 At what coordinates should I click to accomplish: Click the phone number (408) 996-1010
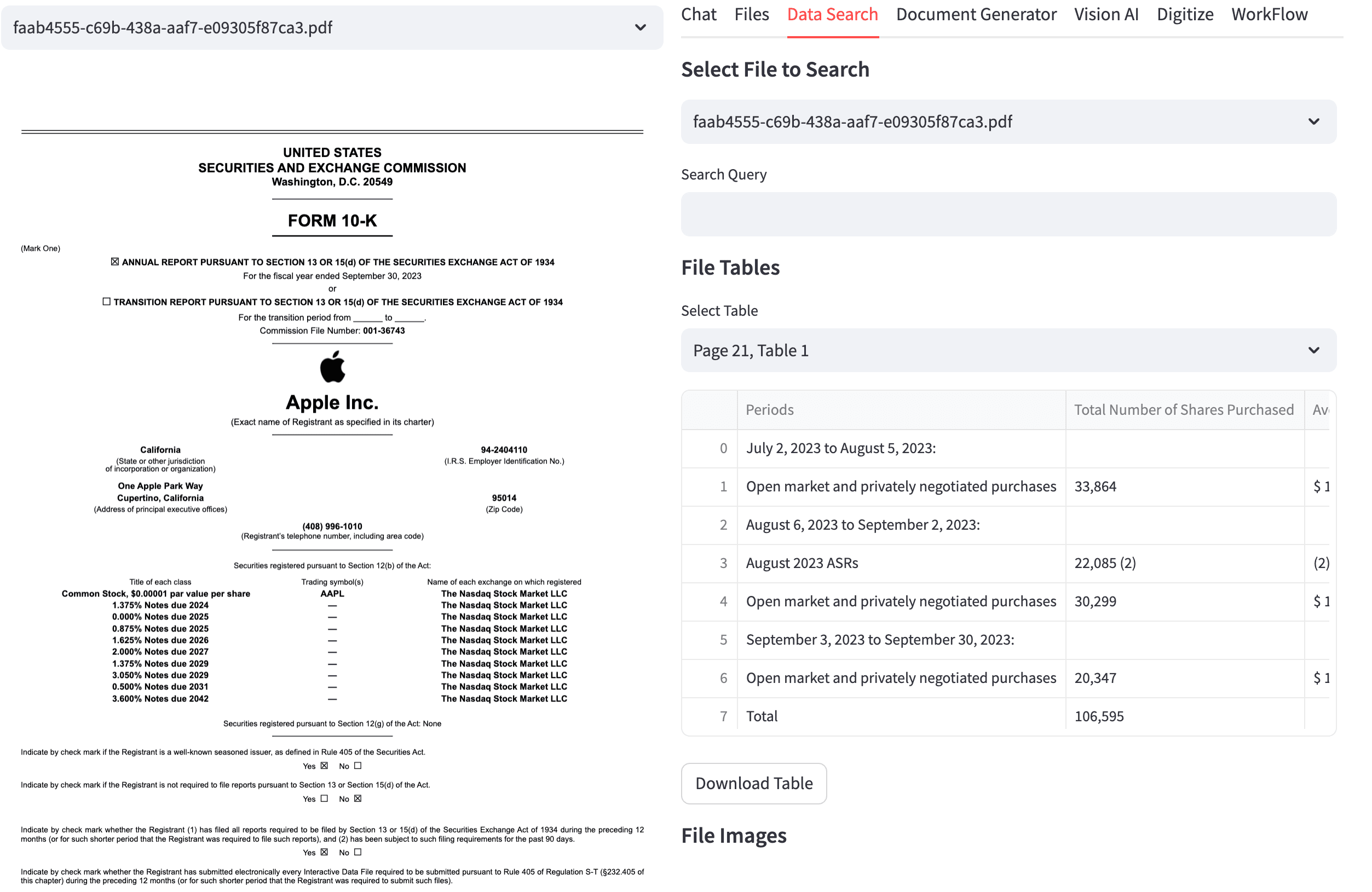332,526
